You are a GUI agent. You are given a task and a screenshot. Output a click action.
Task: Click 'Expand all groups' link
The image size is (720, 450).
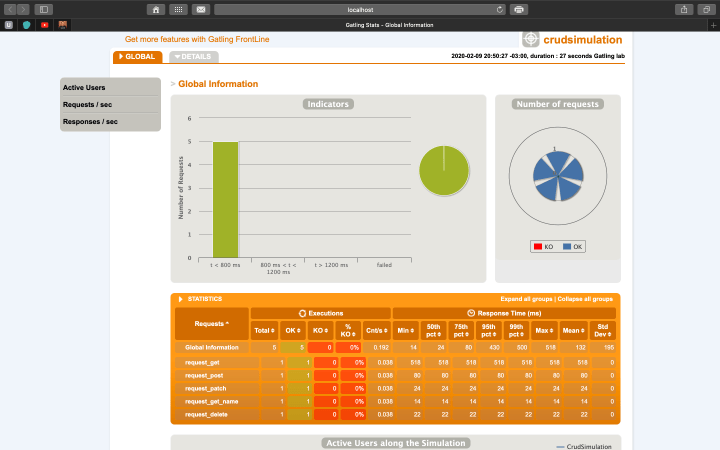(x=527, y=299)
